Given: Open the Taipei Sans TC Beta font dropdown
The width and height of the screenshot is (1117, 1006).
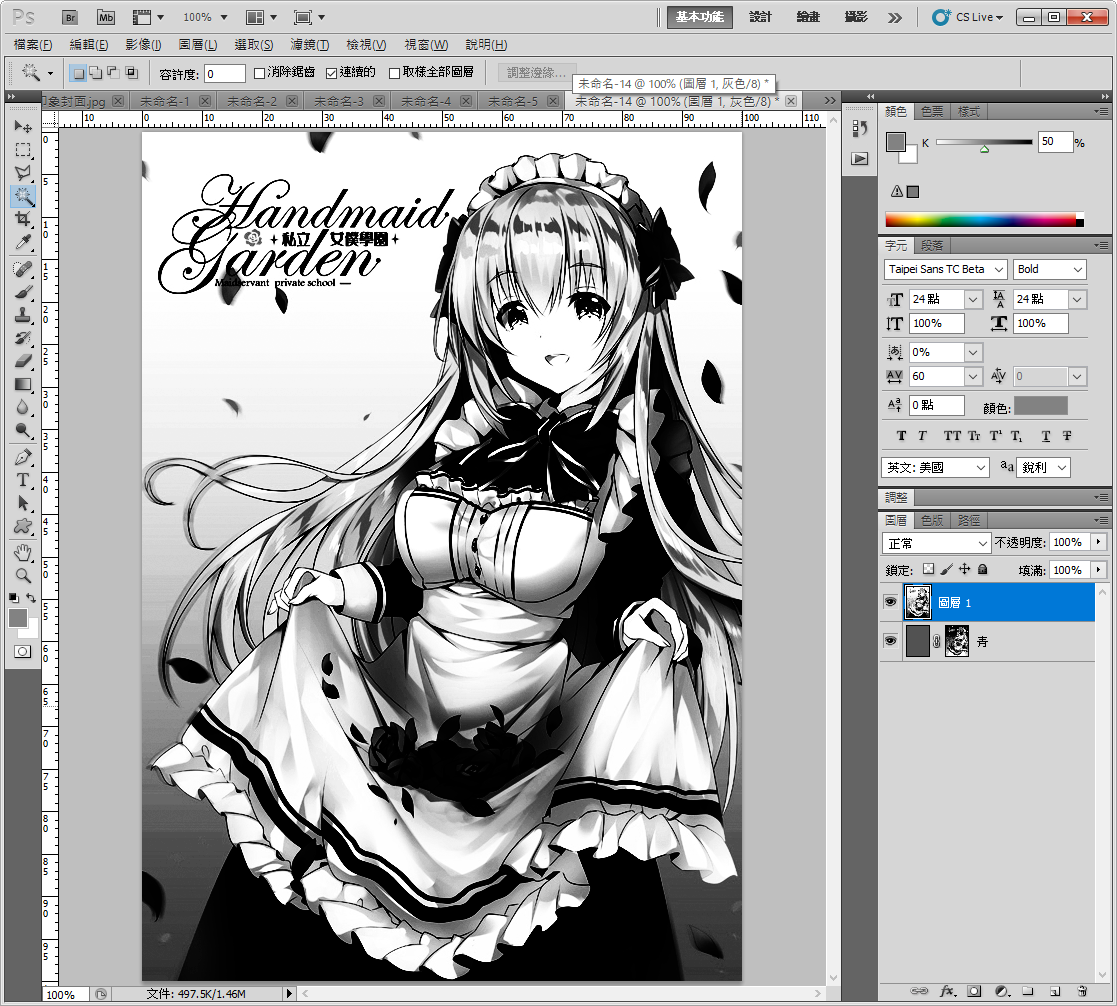Looking at the screenshot, I should point(945,269).
